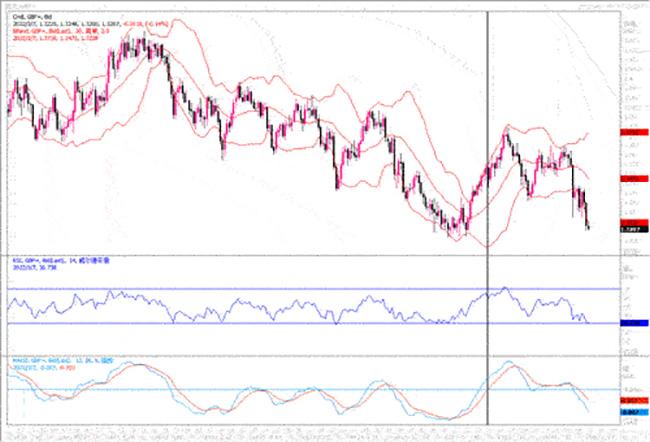
Task: Click the RSI indicator legend label
Action: (x=50, y=259)
